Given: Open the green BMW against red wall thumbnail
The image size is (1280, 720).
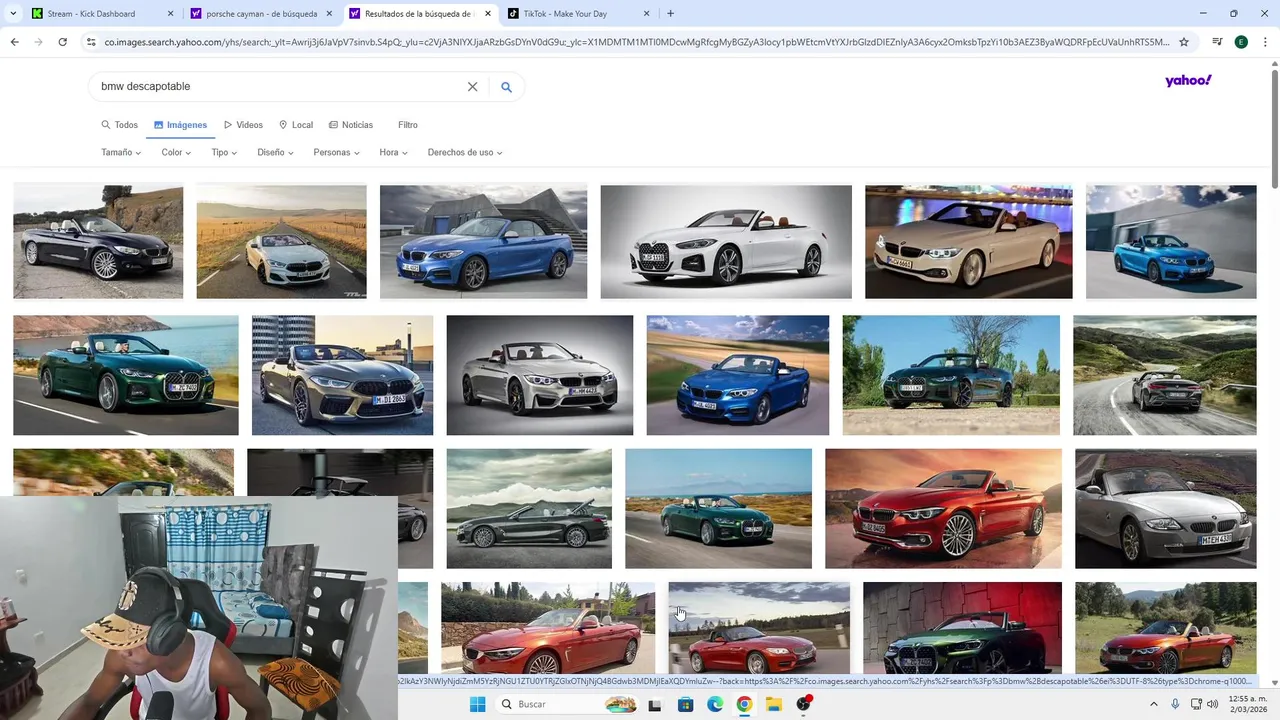Looking at the screenshot, I should click(962, 628).
